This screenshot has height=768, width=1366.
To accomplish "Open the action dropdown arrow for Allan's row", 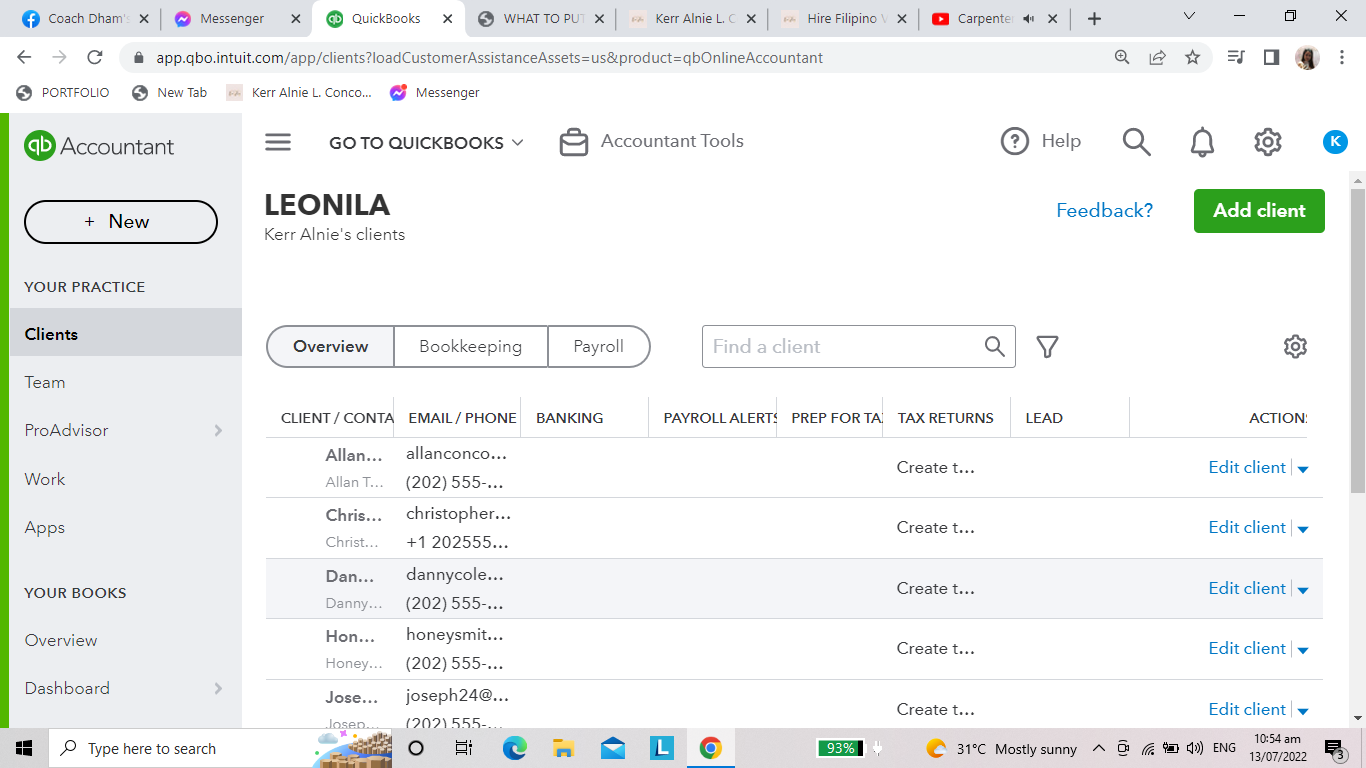I will (x=1303, y=469).
